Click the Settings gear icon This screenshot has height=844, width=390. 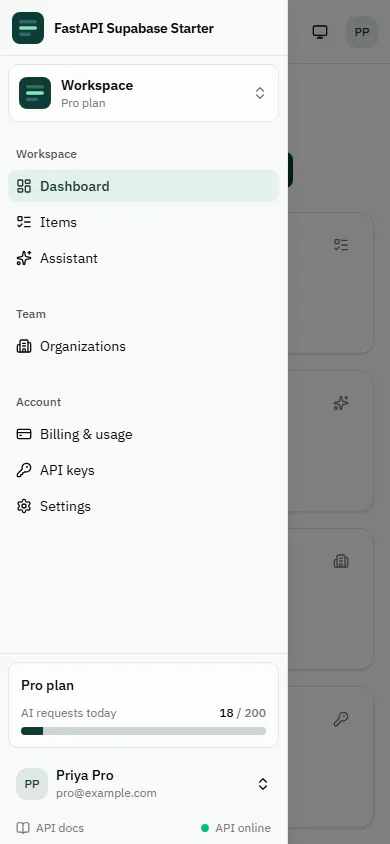tap(24, 507)
